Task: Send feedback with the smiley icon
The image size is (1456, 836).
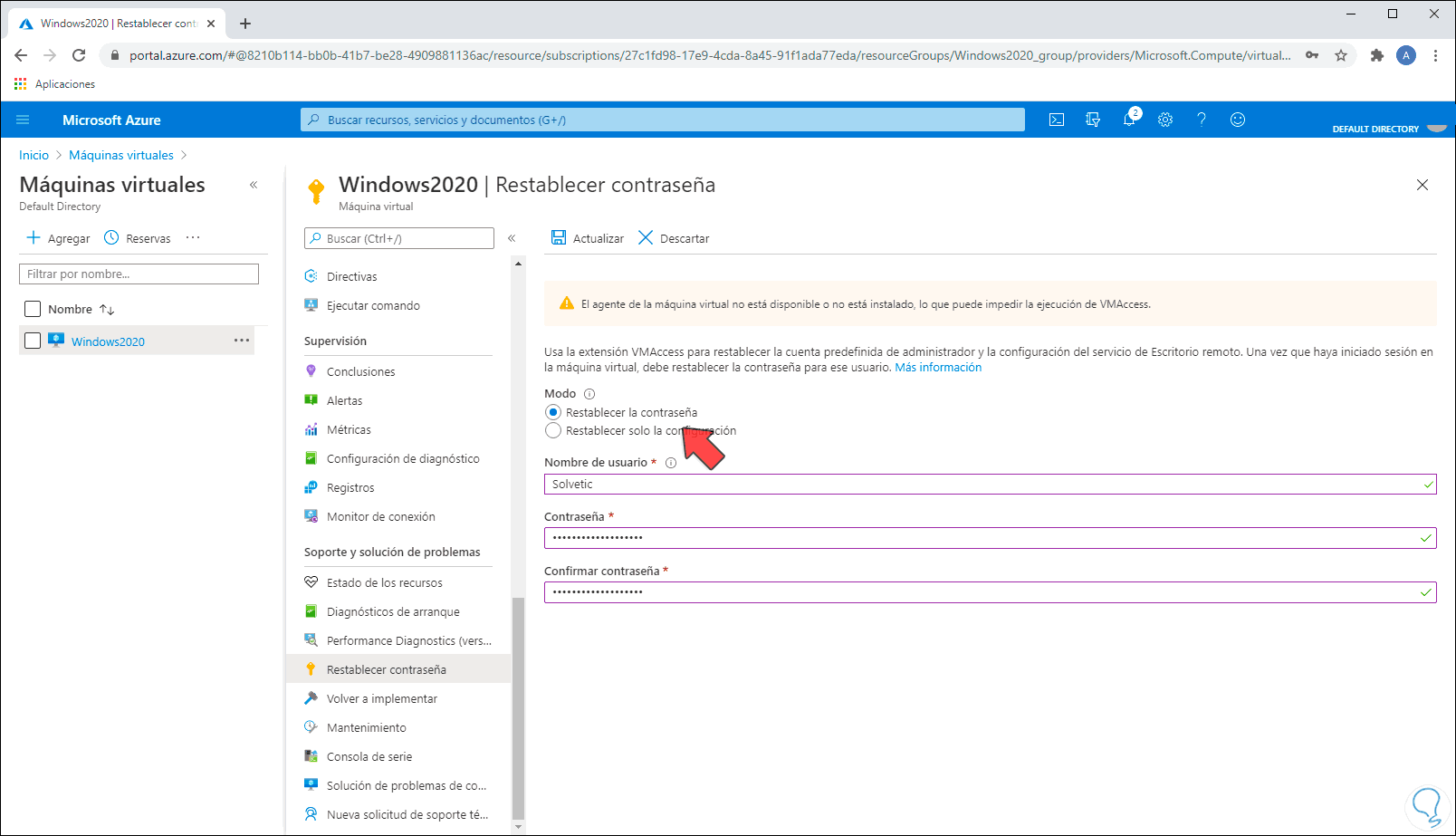Action: click(x=1238, y=120)
